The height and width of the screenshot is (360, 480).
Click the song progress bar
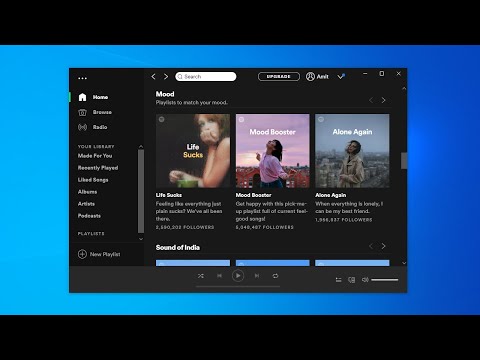pos(238,286)
